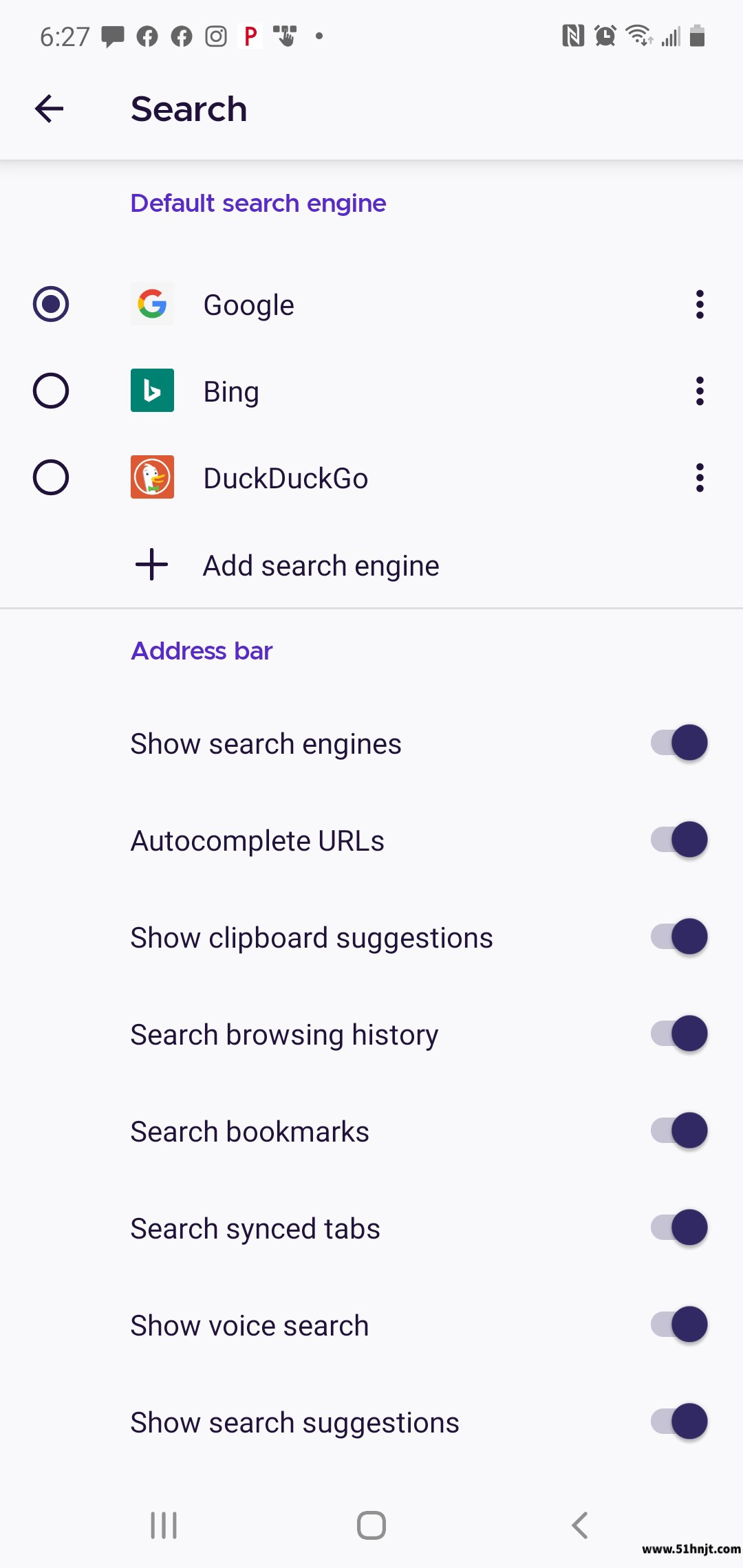The height and width of the screenshot is (1568, 743).
Task: Tap the Android home navigation button
Action: coord(371,1525)
